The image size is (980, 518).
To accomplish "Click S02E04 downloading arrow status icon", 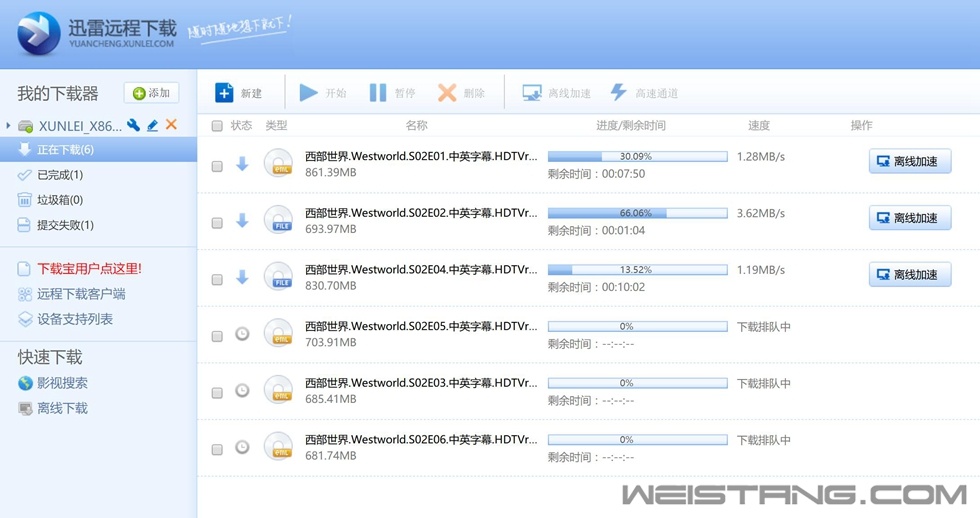I will click(x=242, y=277).
